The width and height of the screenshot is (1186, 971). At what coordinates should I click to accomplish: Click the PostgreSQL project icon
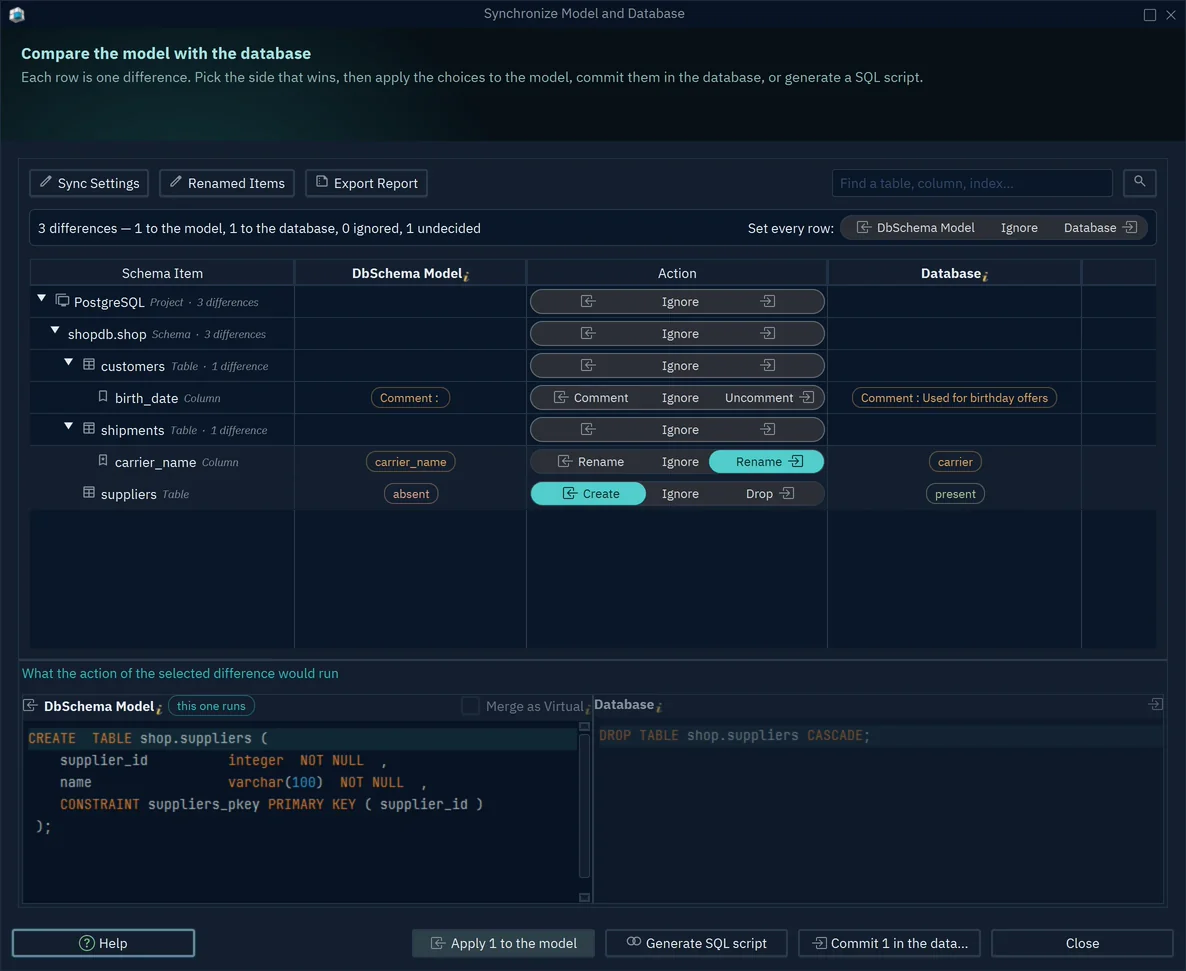tap(62, 301)
